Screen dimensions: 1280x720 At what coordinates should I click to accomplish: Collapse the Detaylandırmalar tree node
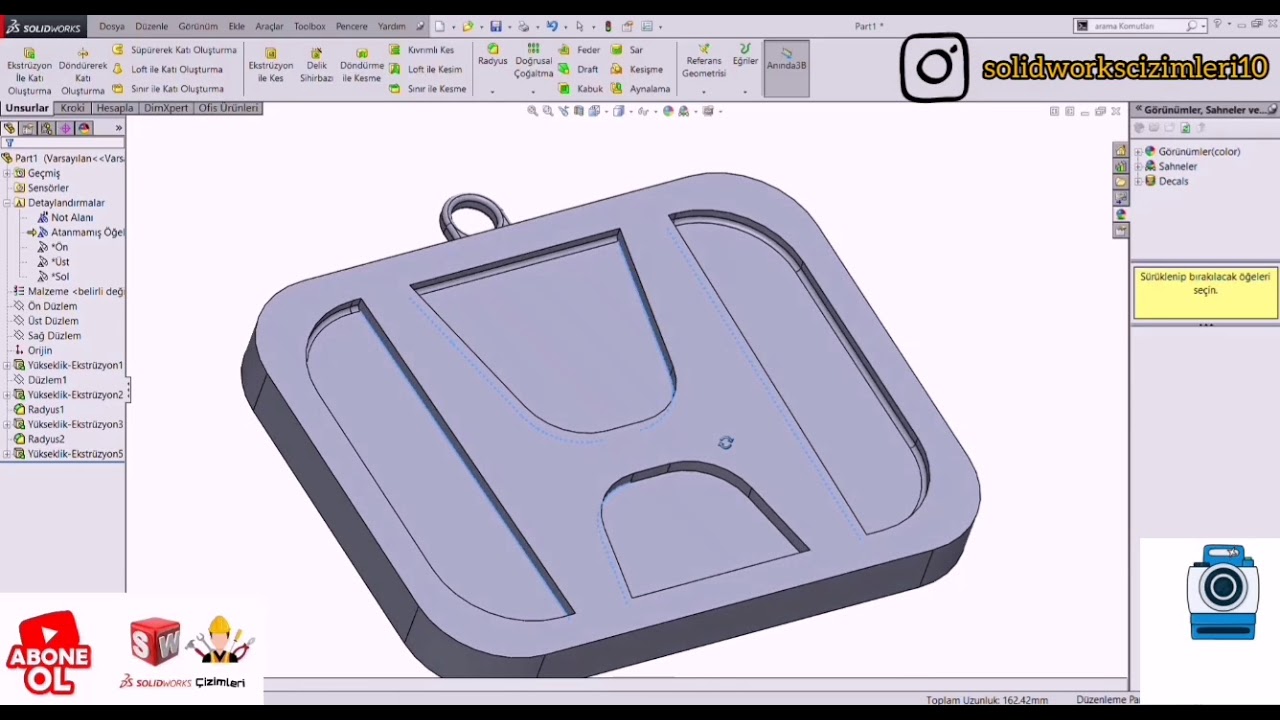tap(7, 203)
